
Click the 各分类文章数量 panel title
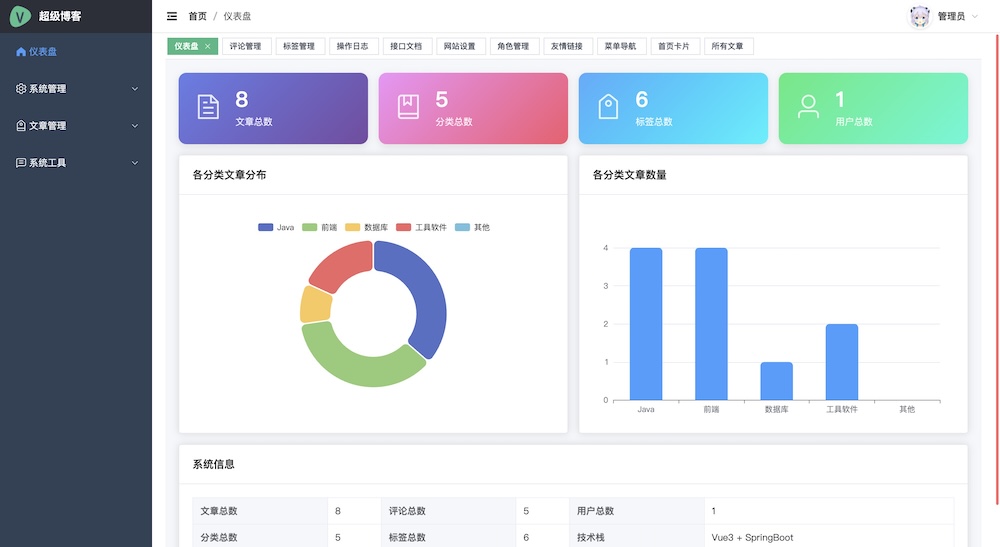(629, 175)
